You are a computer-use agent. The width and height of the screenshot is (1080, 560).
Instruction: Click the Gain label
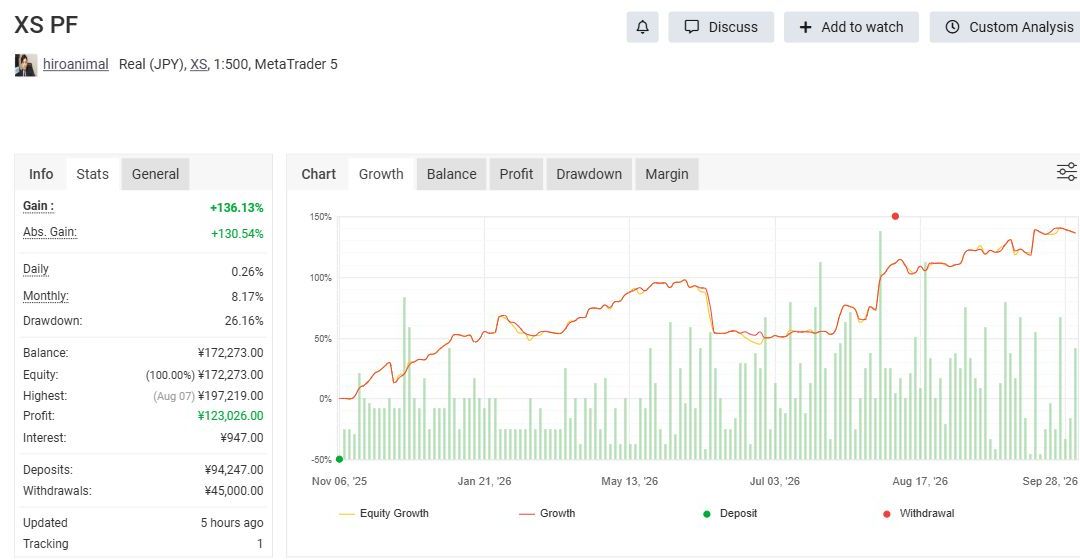coord(38,206)
